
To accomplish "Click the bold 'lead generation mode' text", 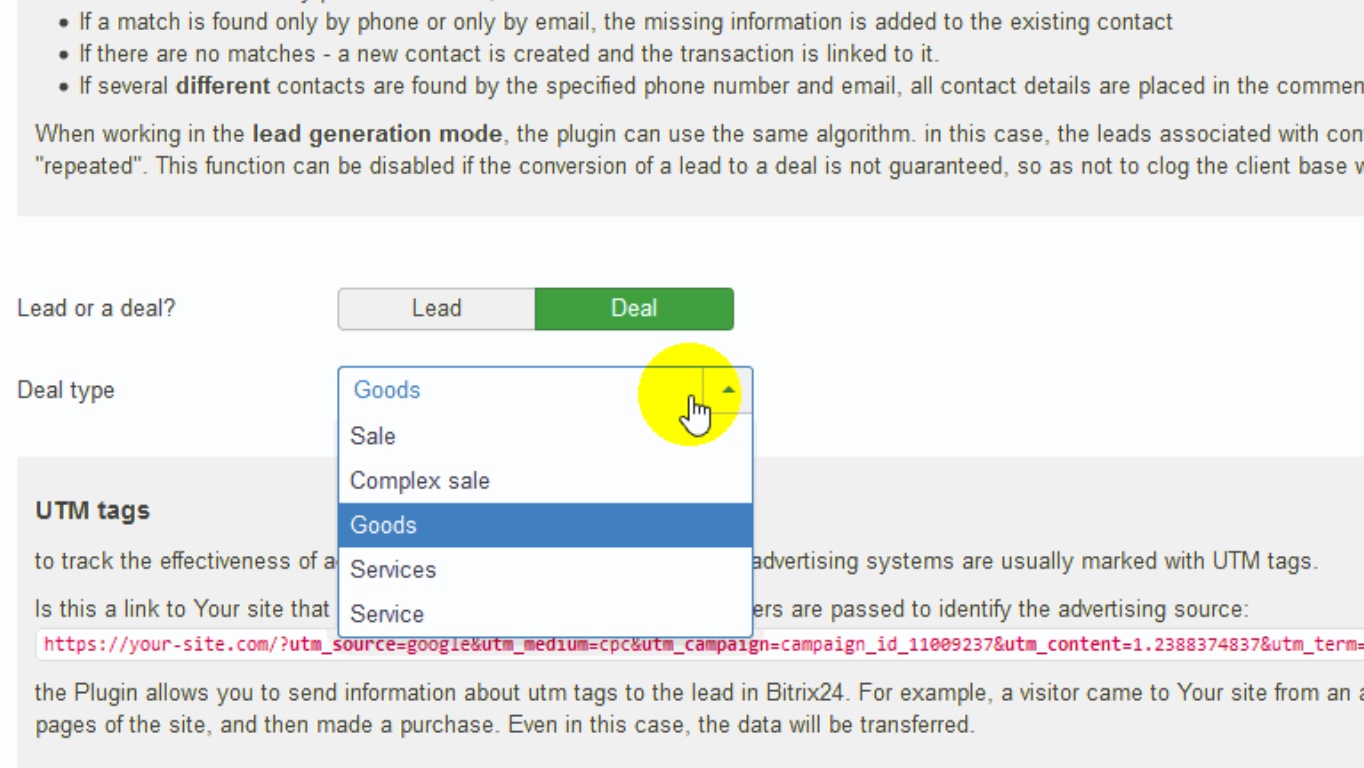I will (377, 134).
